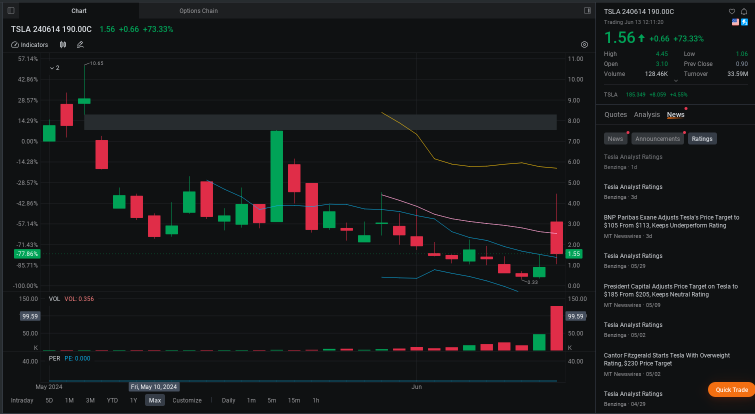Click the VOL indicator label

[54, 299]
